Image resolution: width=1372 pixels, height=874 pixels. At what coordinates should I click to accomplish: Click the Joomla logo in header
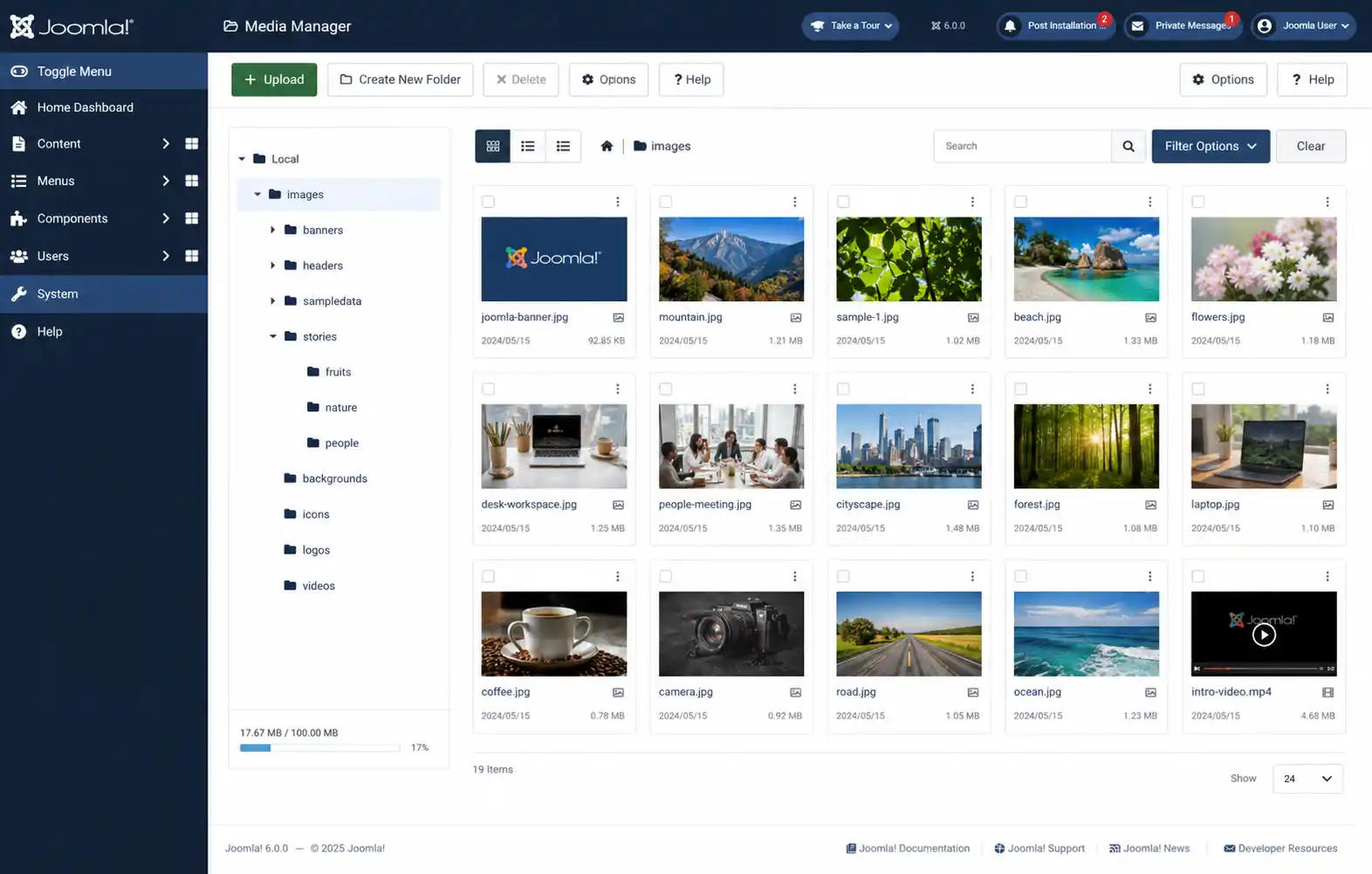72,26
